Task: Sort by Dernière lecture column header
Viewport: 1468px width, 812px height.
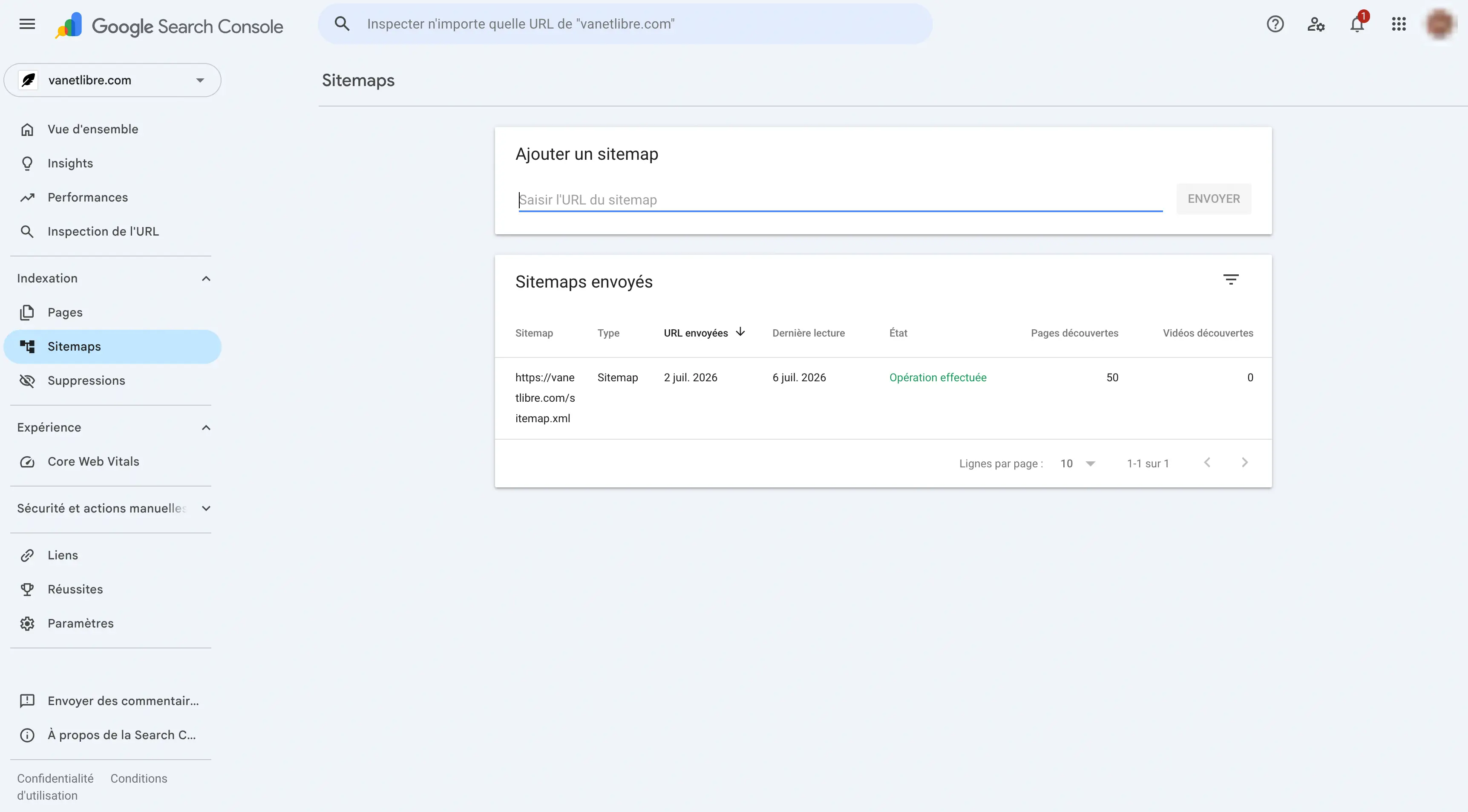Action: pos(808,333)
